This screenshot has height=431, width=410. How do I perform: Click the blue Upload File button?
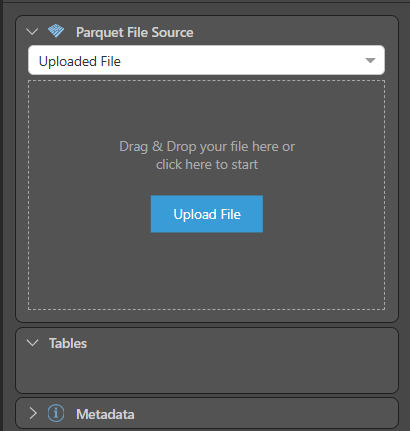(207, 214)
